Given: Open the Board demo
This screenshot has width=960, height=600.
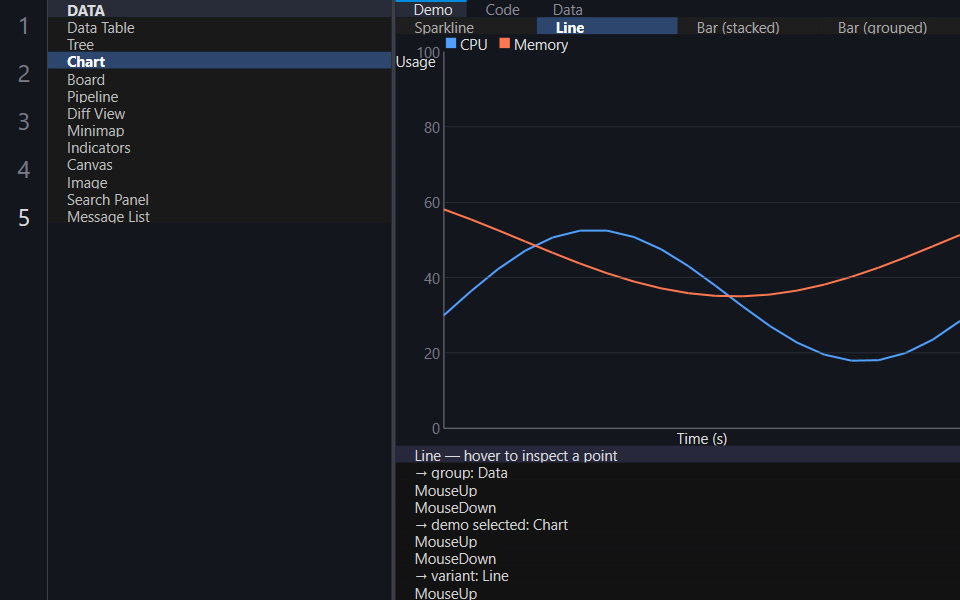Looking at the screenshot, I should click(x=219, y=80).
